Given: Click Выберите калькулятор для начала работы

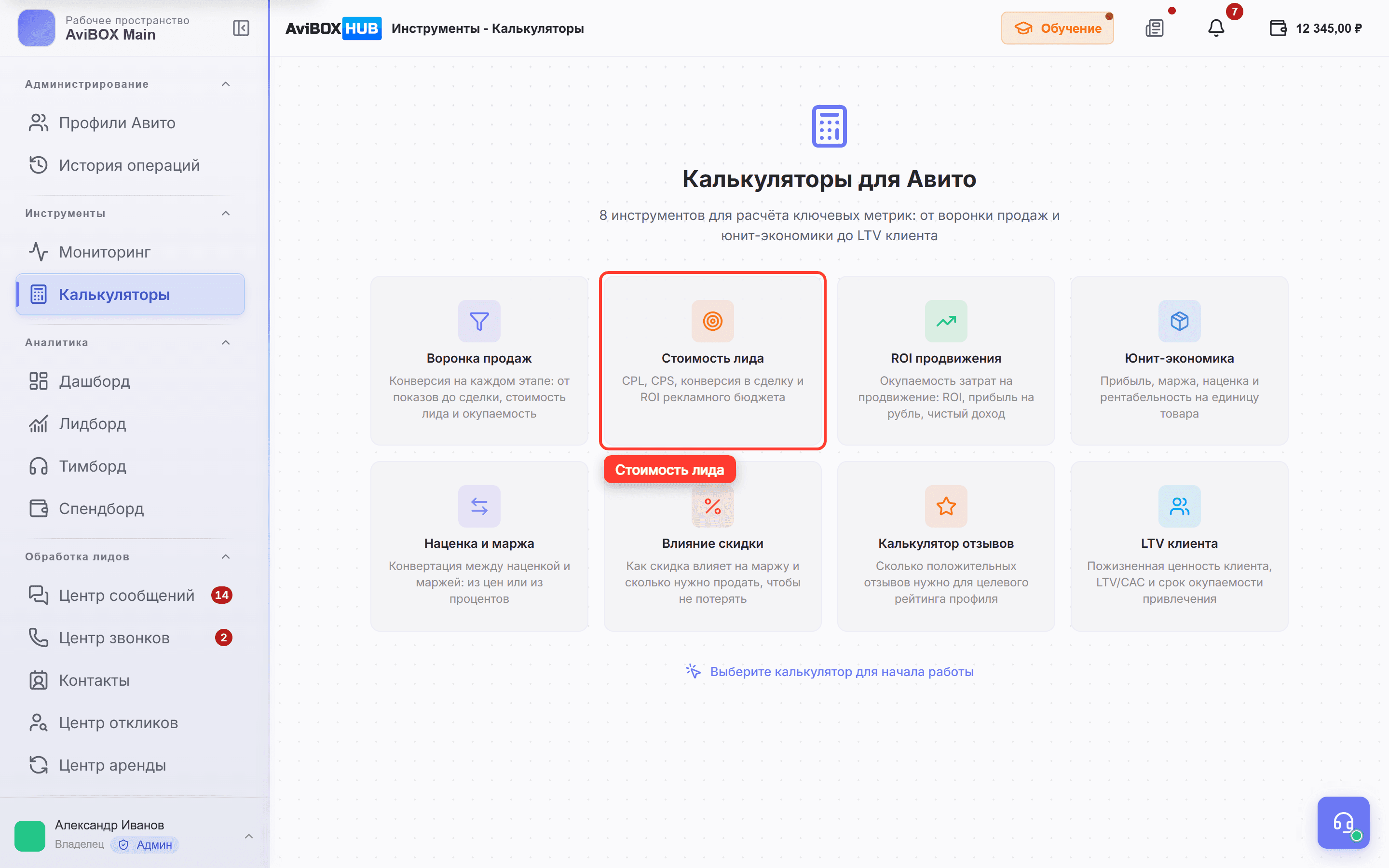Looking at the screenshot, I should point(830,672).
